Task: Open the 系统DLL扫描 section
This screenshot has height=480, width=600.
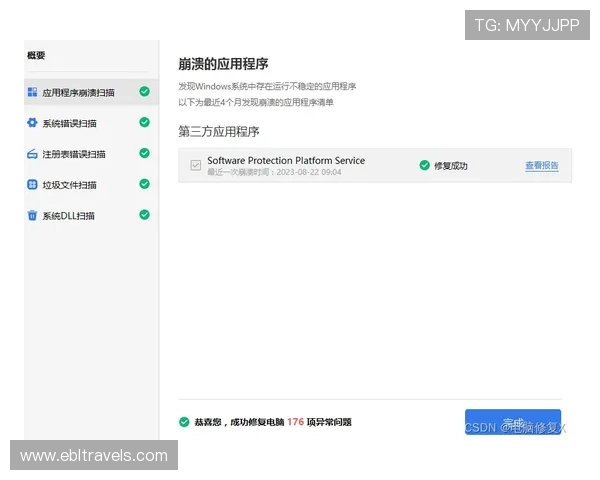Action: [91, 216]
